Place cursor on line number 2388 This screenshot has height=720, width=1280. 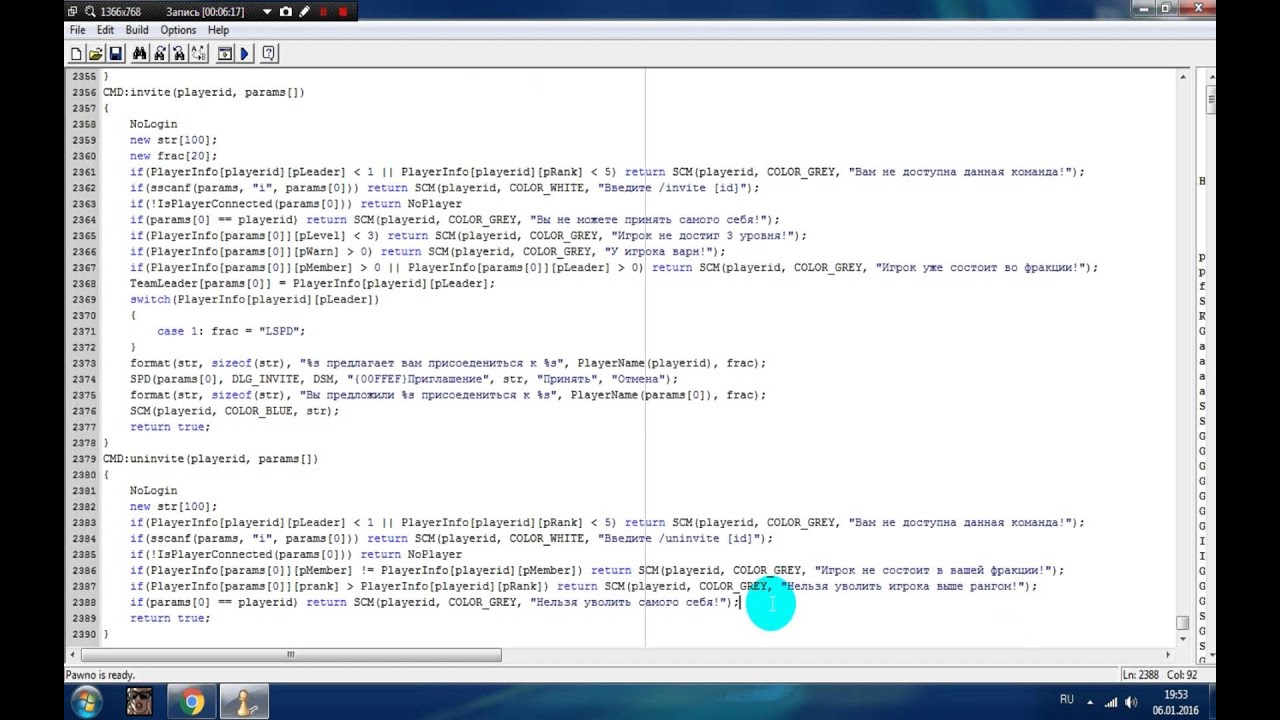[84, 602]
